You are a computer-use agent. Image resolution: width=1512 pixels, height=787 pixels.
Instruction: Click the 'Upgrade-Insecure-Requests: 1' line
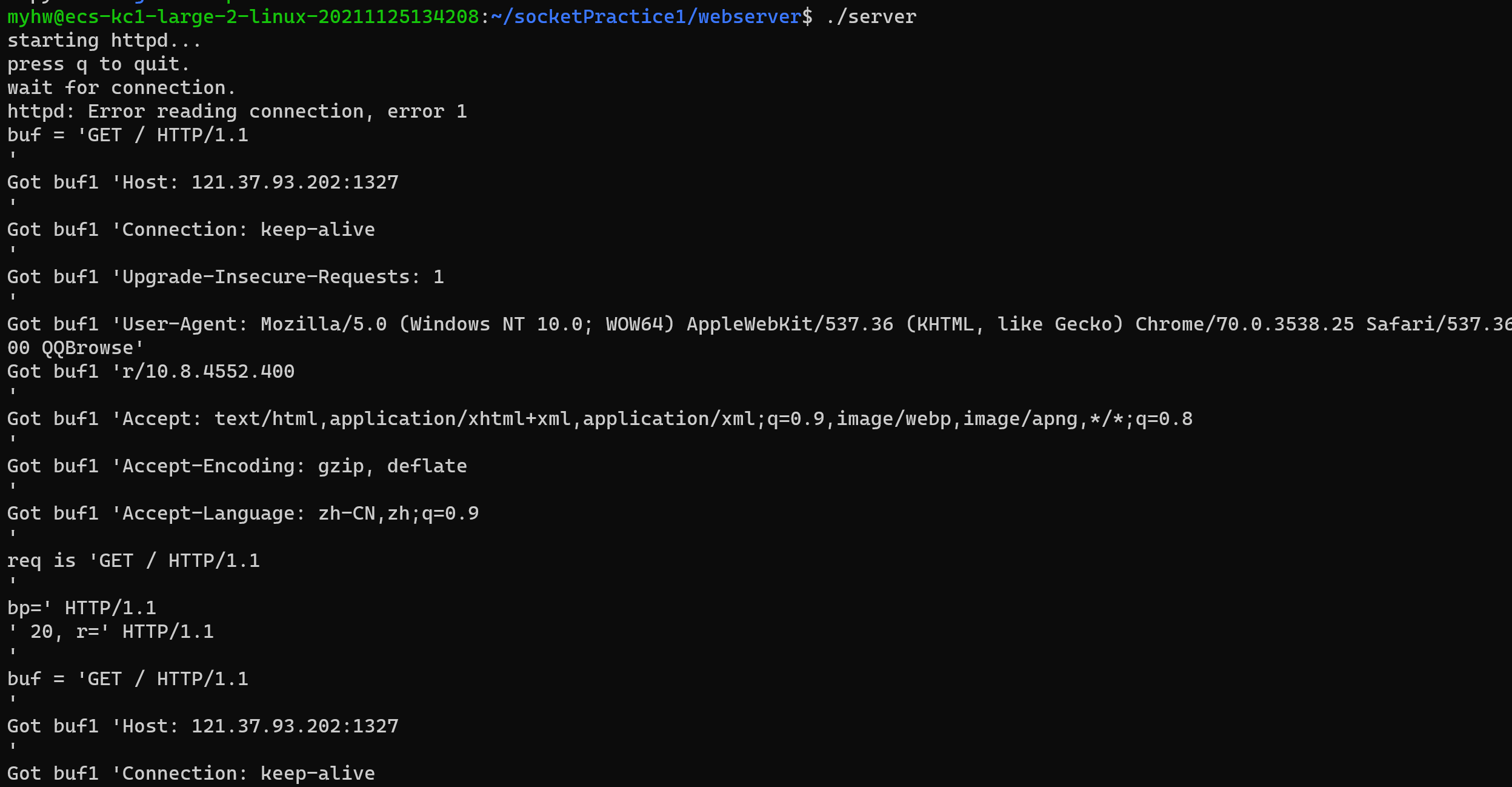click(x=283, y=277)
